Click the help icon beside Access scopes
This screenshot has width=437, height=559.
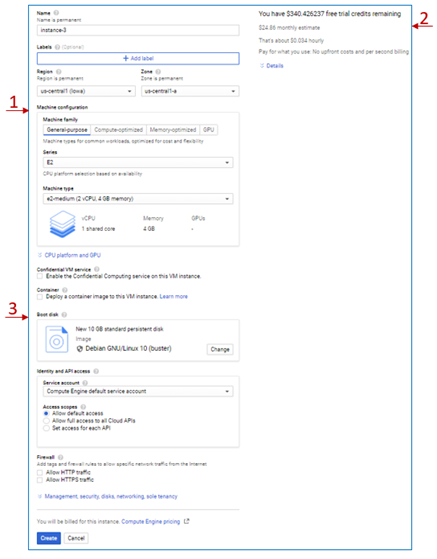pos(83,407)
